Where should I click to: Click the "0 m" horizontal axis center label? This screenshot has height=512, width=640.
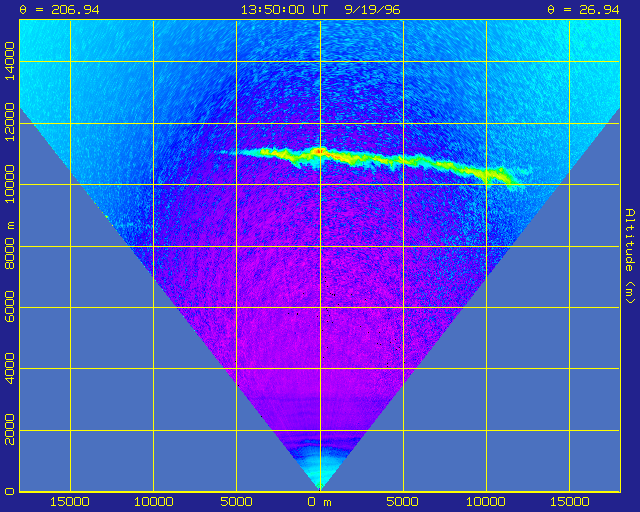[320, 502]
